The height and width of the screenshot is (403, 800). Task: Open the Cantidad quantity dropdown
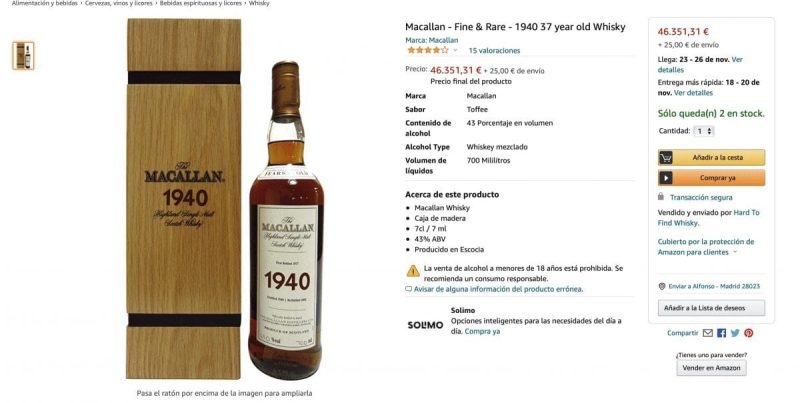coord(704,131)
